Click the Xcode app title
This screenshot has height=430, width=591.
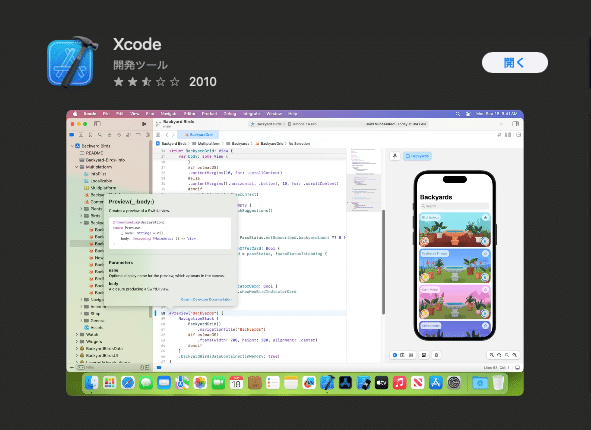137,44
